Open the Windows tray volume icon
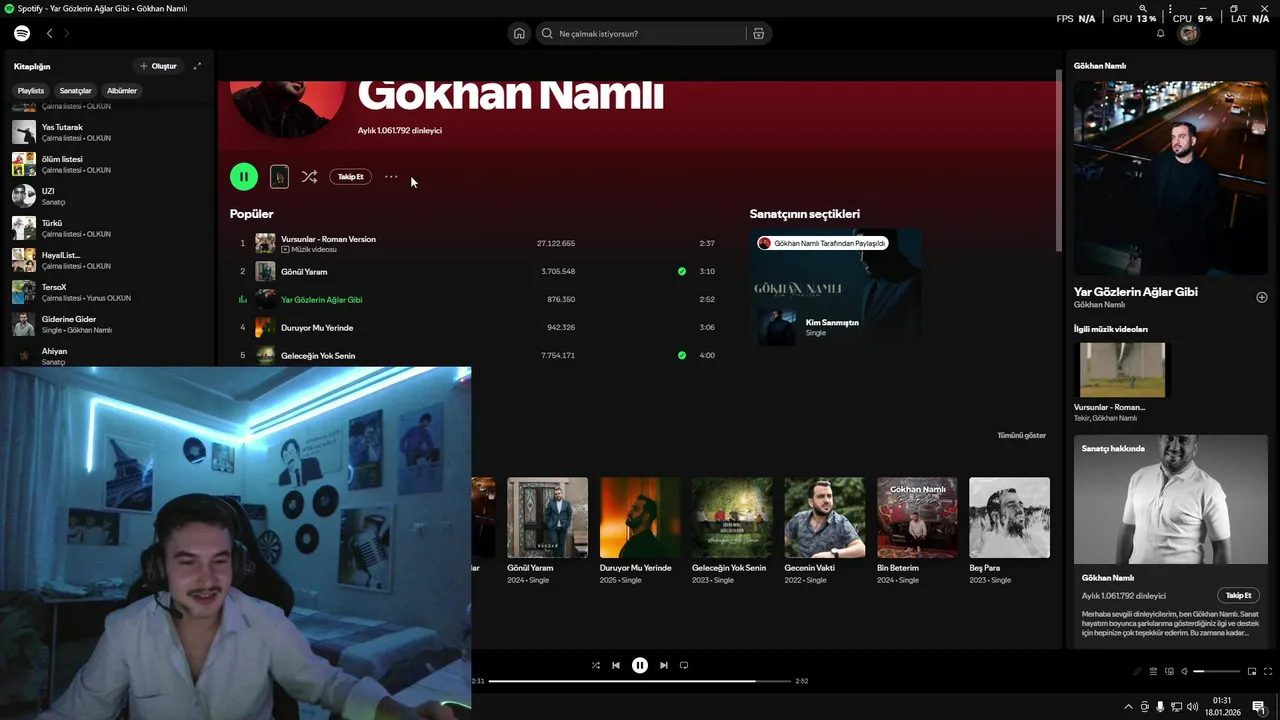1280x720 pixels. coord(1192,706)
